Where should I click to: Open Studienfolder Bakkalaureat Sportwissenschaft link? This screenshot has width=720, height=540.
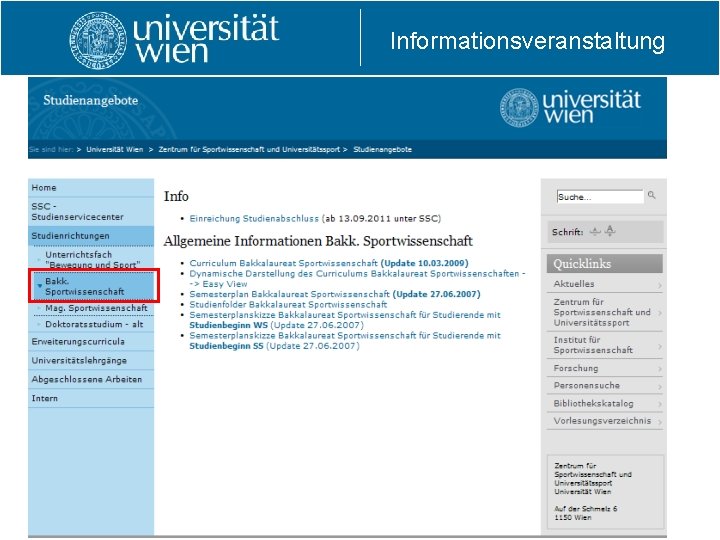[x=288, y=304]
